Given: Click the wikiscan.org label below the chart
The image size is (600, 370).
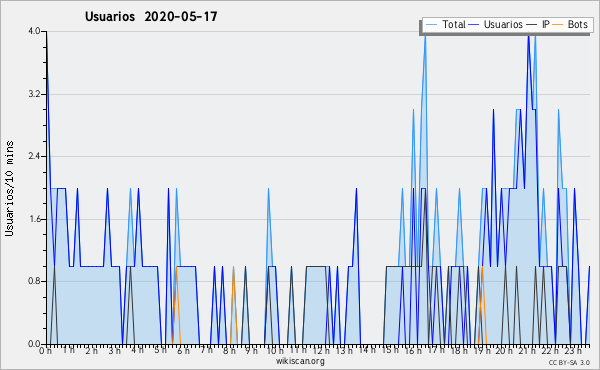Looking at the screenshot, I should [x=300, y=361].
